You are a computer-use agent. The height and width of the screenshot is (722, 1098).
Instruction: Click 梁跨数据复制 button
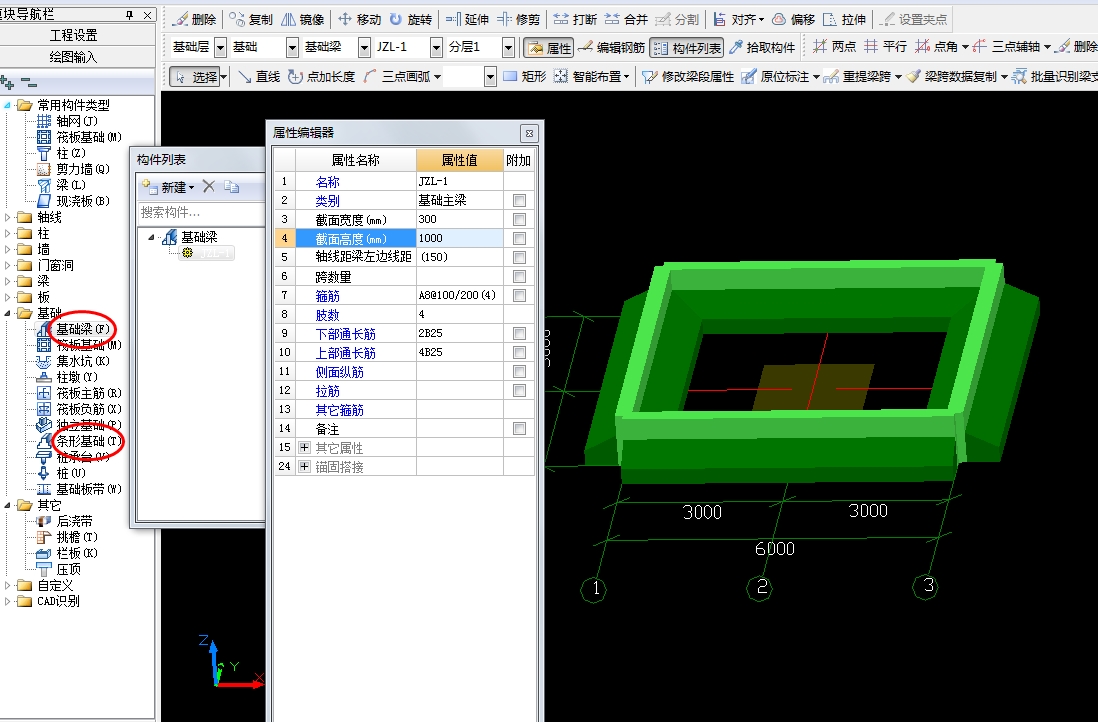coord(957,76)
